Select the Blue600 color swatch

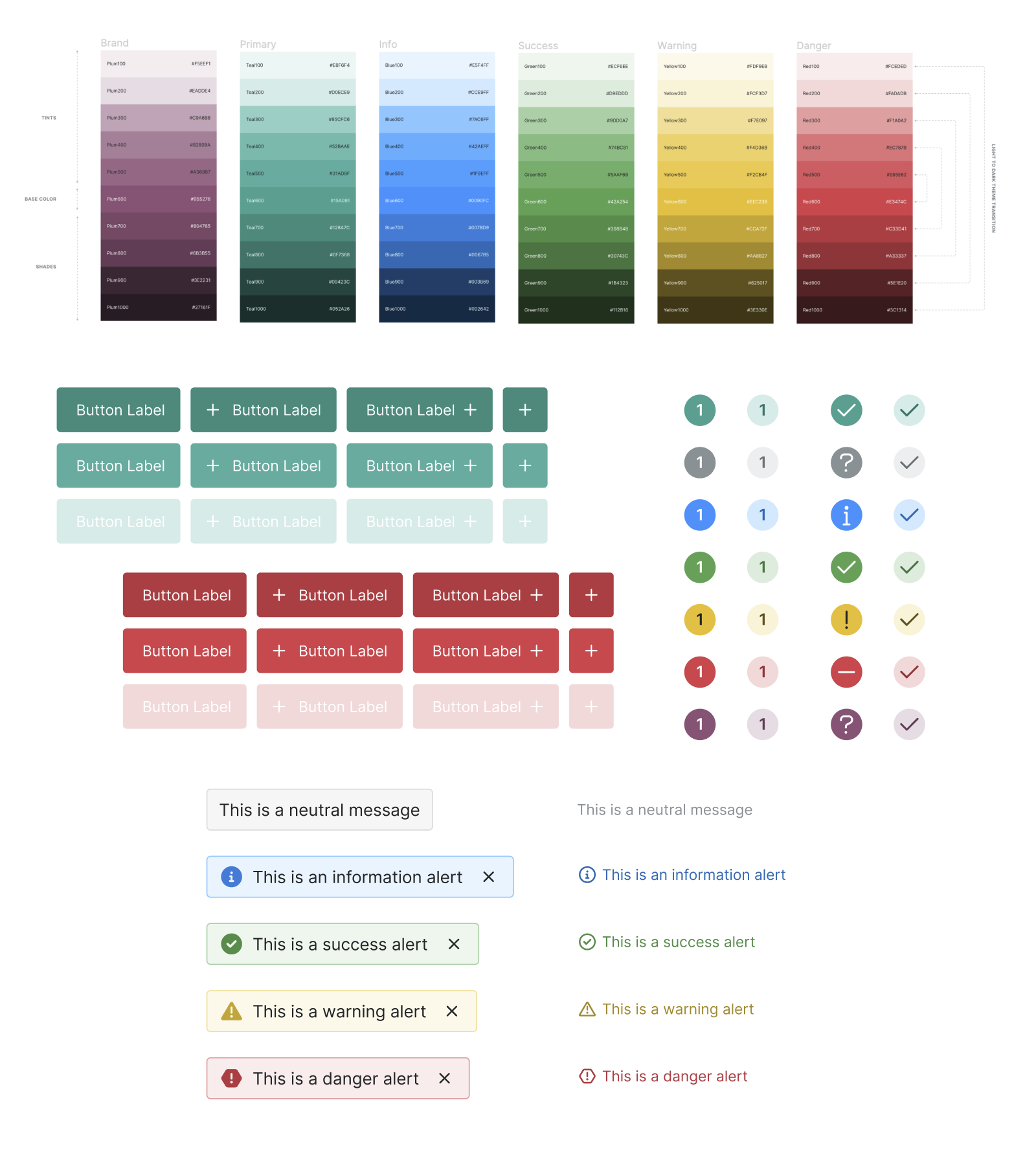pos(437,201)
